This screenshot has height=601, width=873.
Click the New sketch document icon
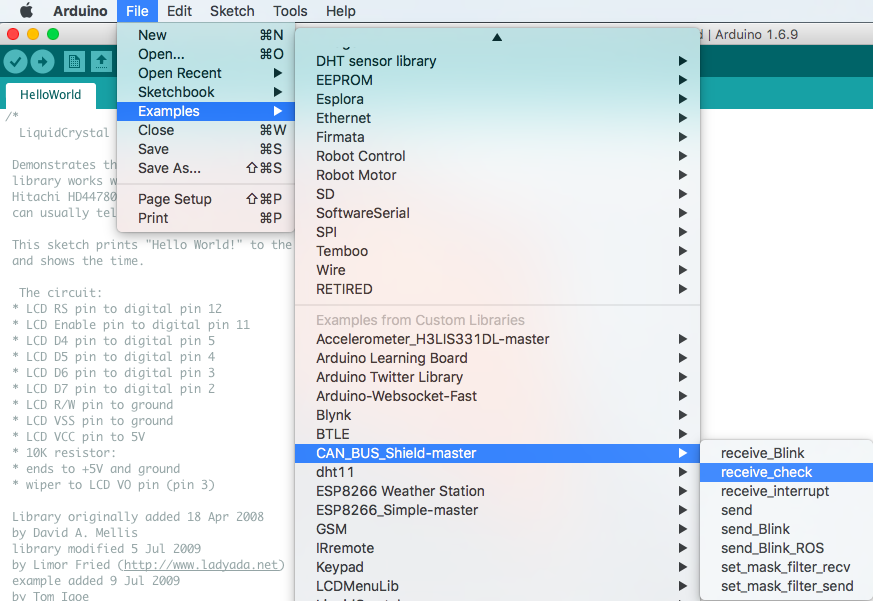[74, 62]
